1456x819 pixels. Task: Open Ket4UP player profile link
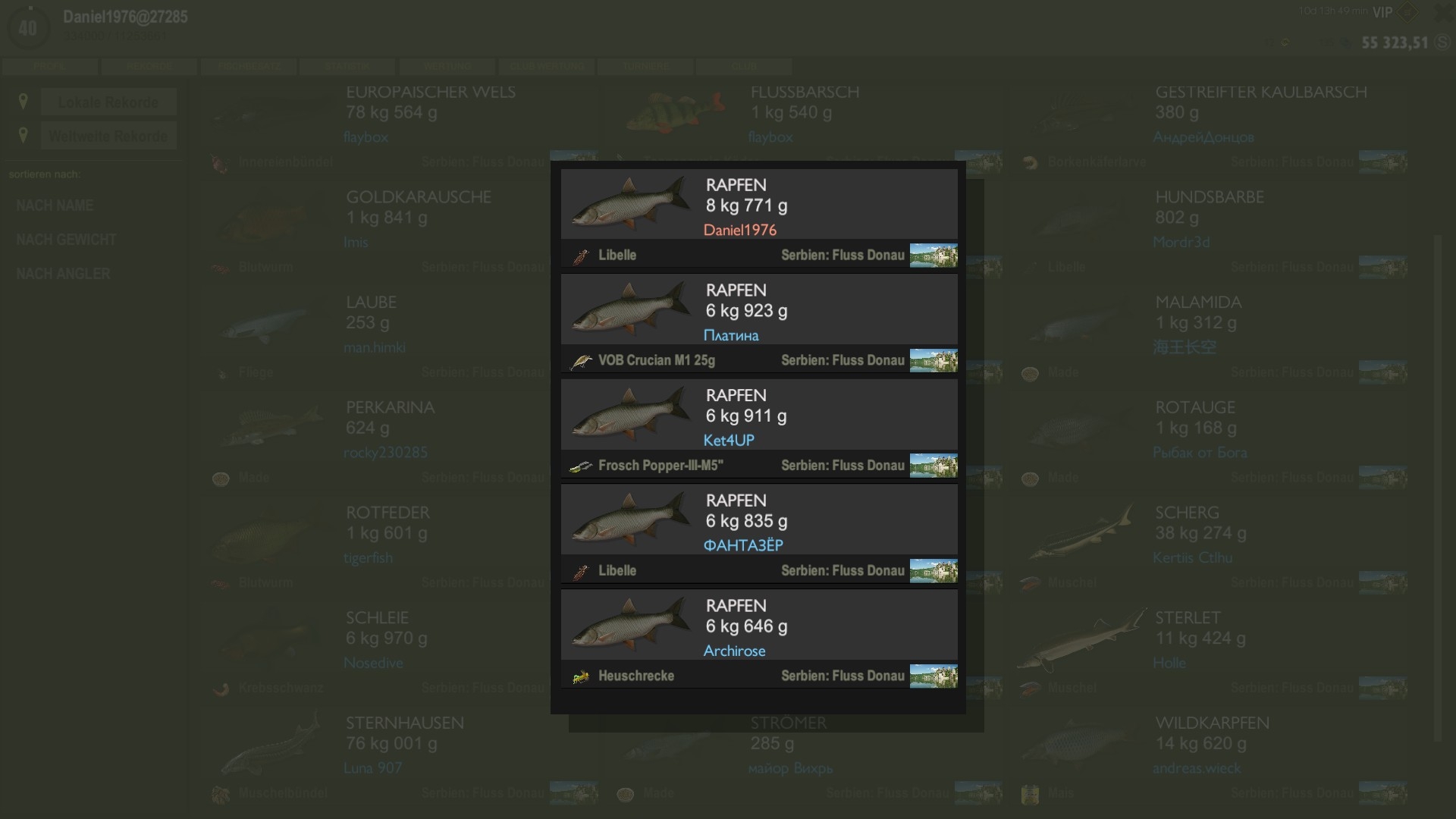(728, 441)
